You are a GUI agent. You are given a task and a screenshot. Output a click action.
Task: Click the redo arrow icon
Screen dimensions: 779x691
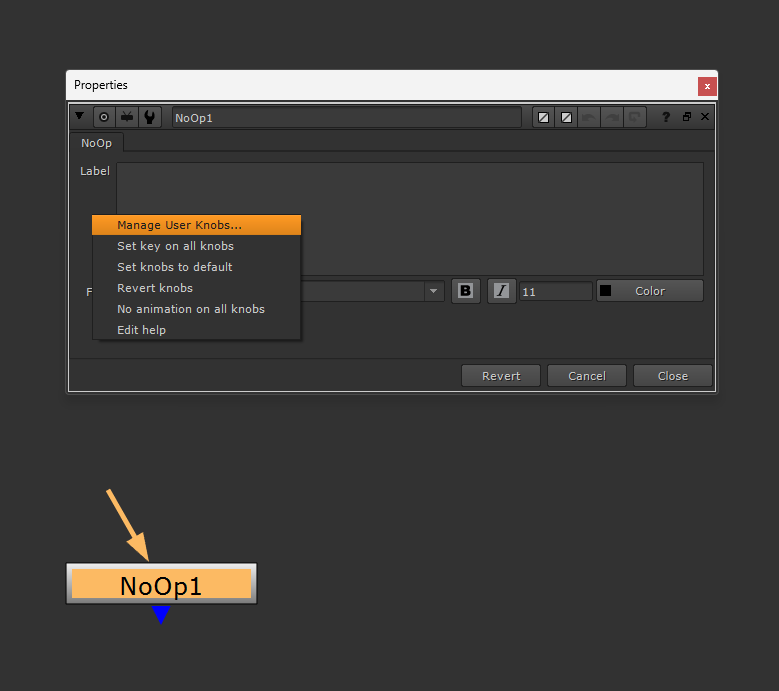click(x=612, y=118)
